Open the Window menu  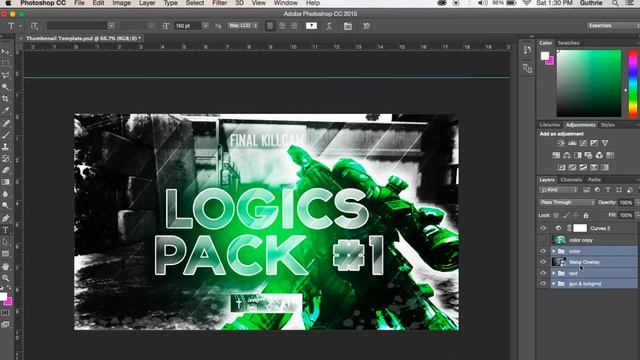pyautogui.click(x=285, y=3)
